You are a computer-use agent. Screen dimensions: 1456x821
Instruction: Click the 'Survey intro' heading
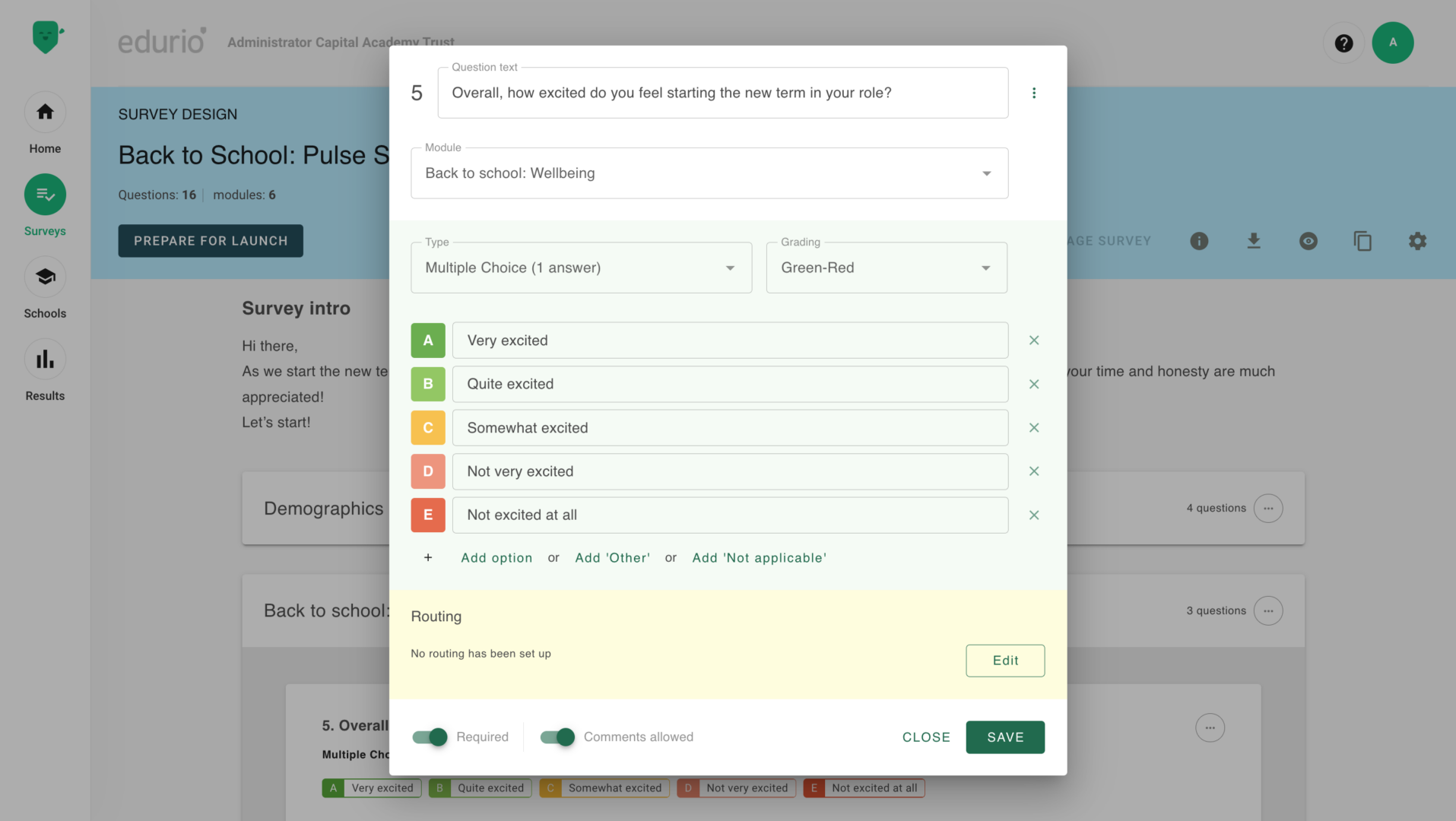tap(296, 308)
